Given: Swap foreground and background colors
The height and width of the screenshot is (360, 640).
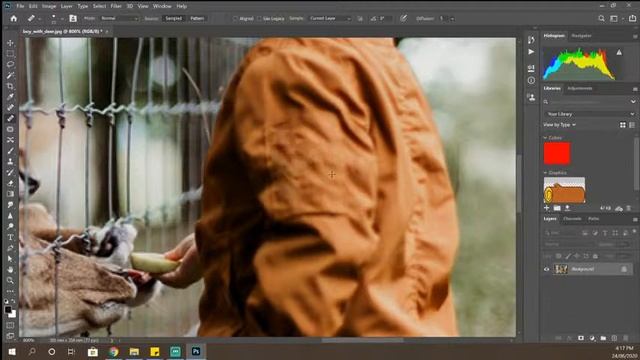Looking at the screenshot, I should [x=13, y=301].
